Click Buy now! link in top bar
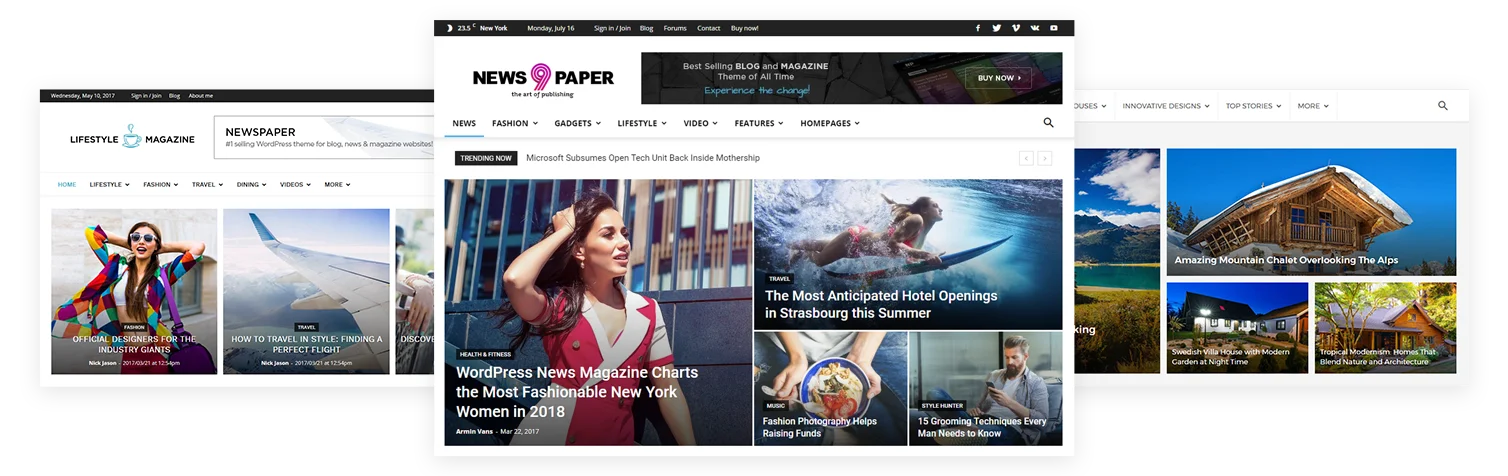Screen dimensions: 1508x476 (x=745, y=28)
